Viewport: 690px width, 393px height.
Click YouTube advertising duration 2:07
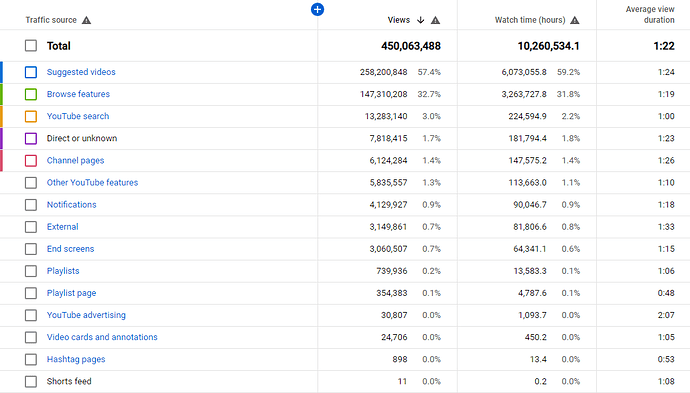666,315
